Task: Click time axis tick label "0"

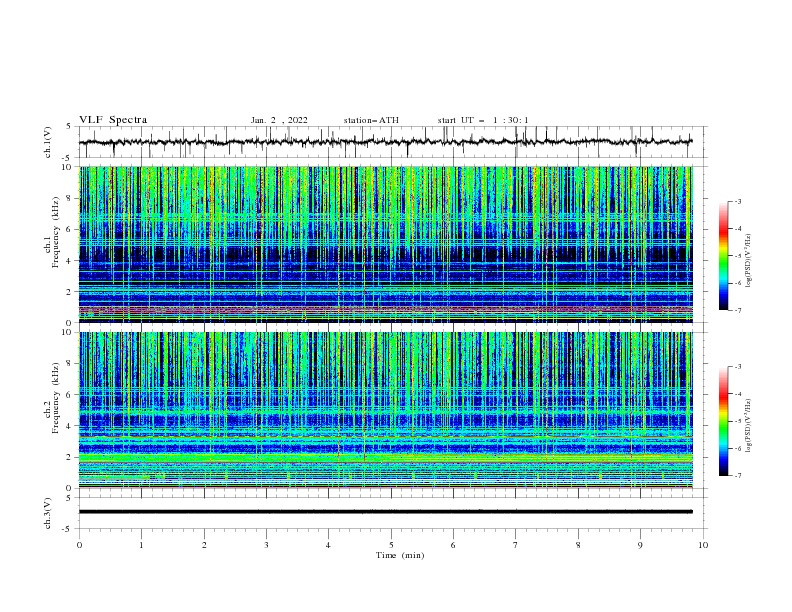Action: coord(79,545)
